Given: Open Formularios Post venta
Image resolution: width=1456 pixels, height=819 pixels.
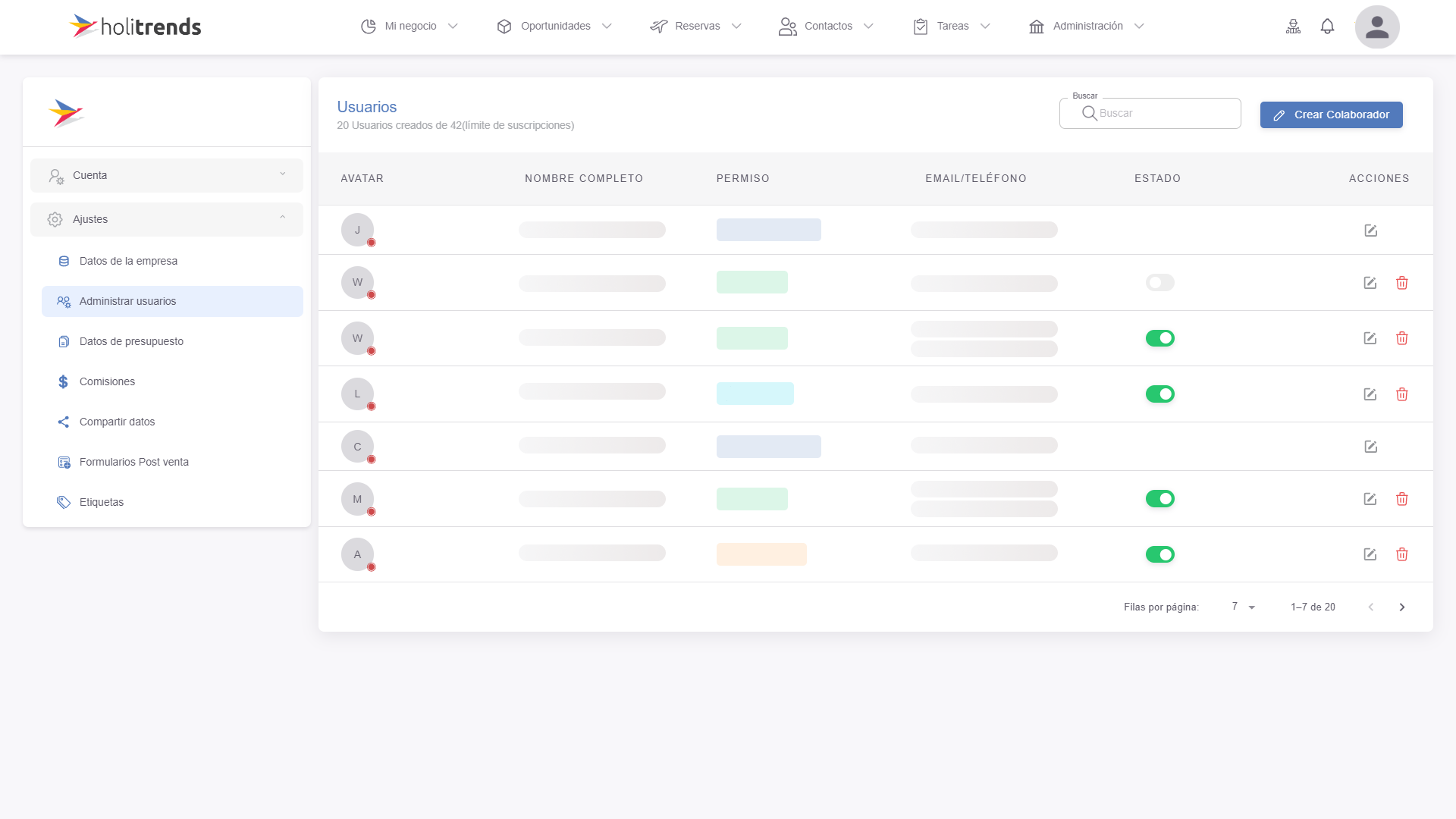Looking at the screenshot, I should coord(172,462).
